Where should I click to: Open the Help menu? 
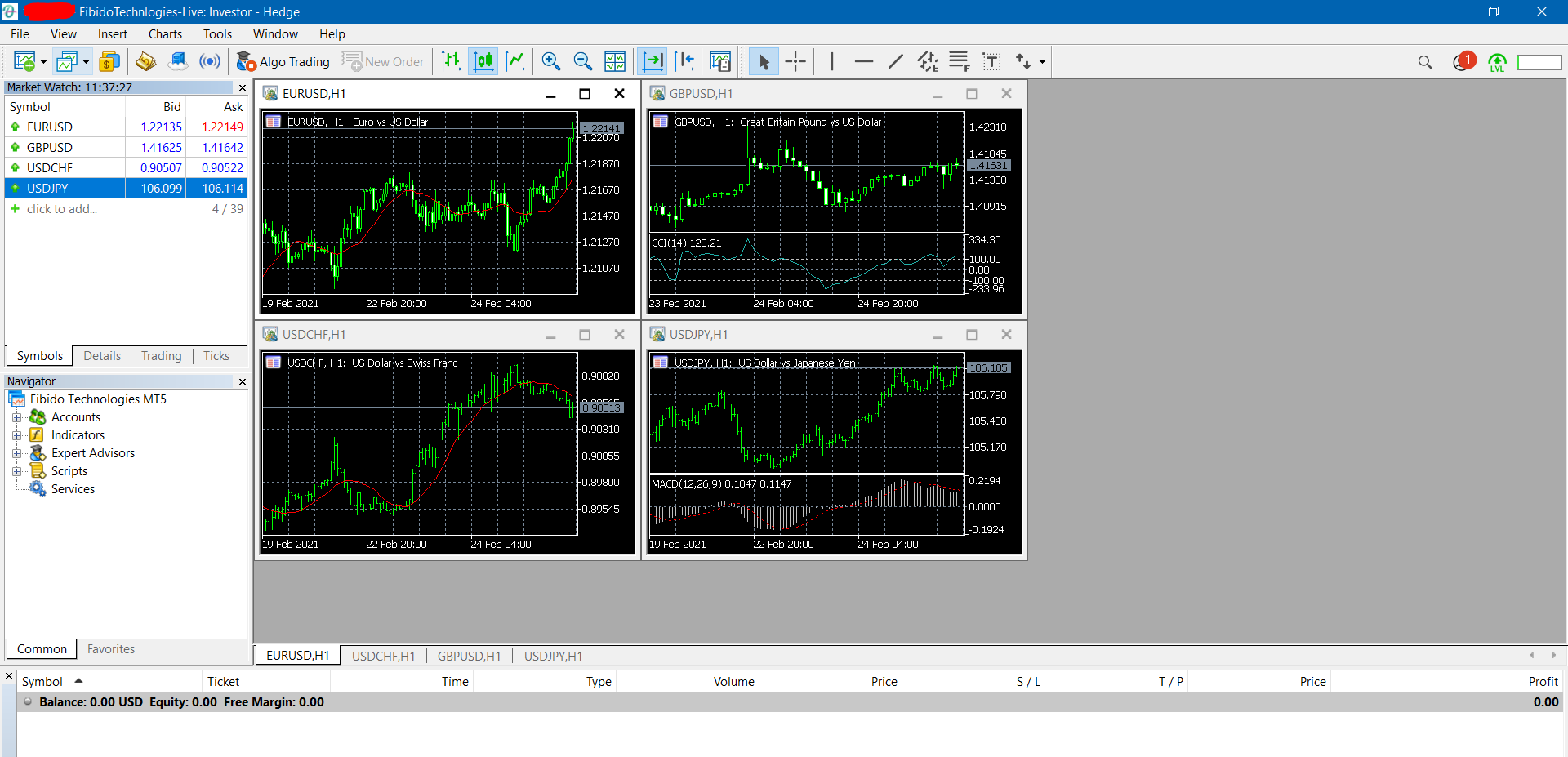tap(332, 34)
